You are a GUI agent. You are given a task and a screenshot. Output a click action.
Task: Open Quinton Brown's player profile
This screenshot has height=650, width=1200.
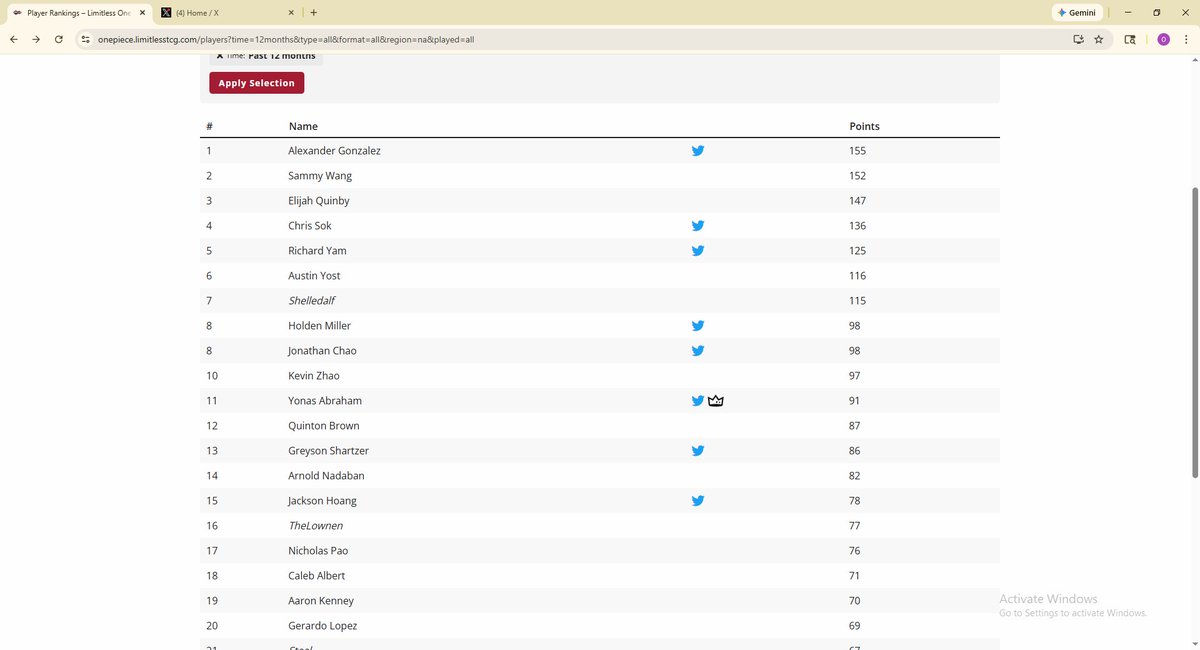coord(324,426)
